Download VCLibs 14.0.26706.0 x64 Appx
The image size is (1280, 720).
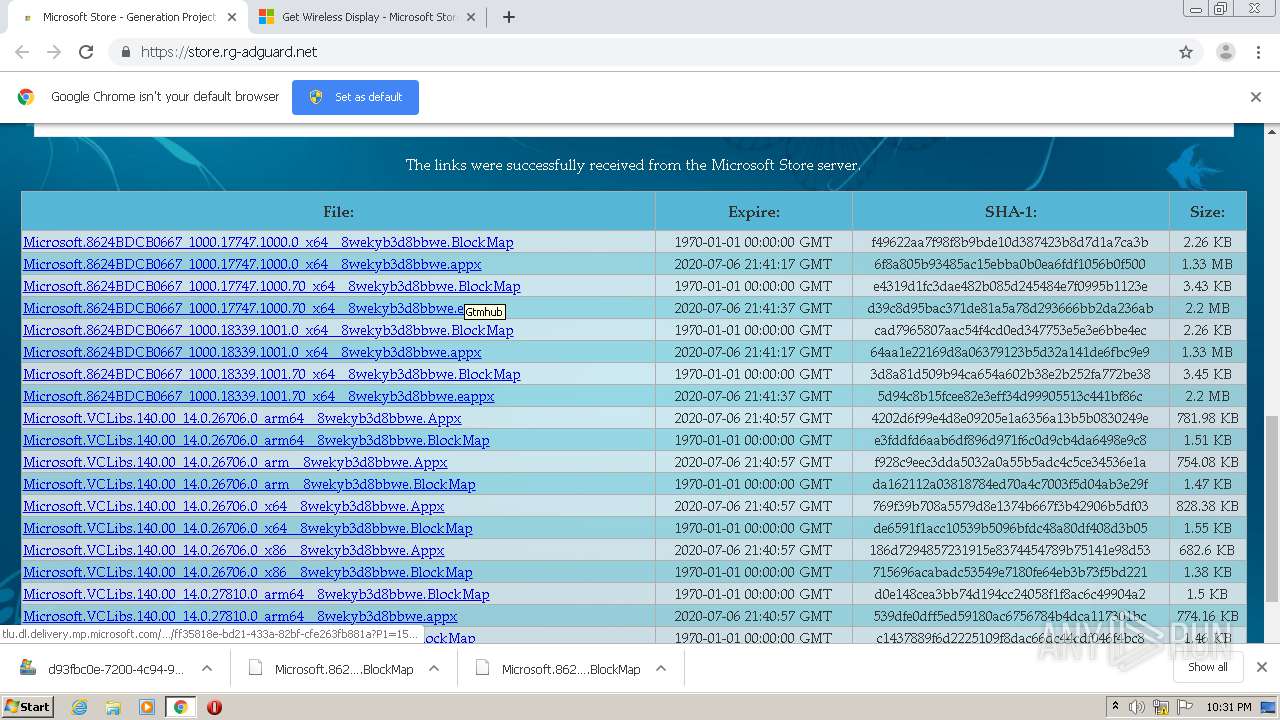coord(234,506)
